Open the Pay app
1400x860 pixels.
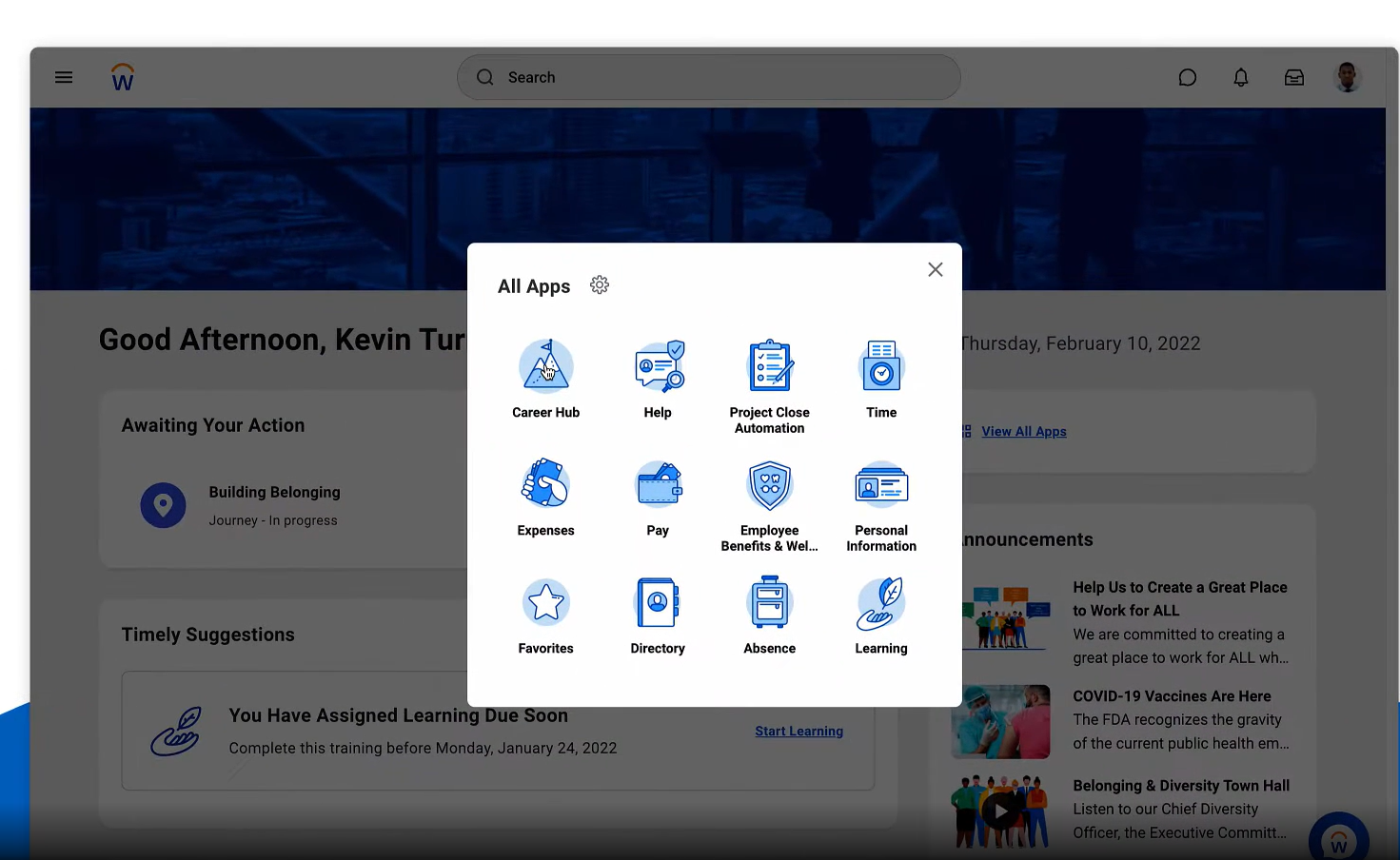658,485
